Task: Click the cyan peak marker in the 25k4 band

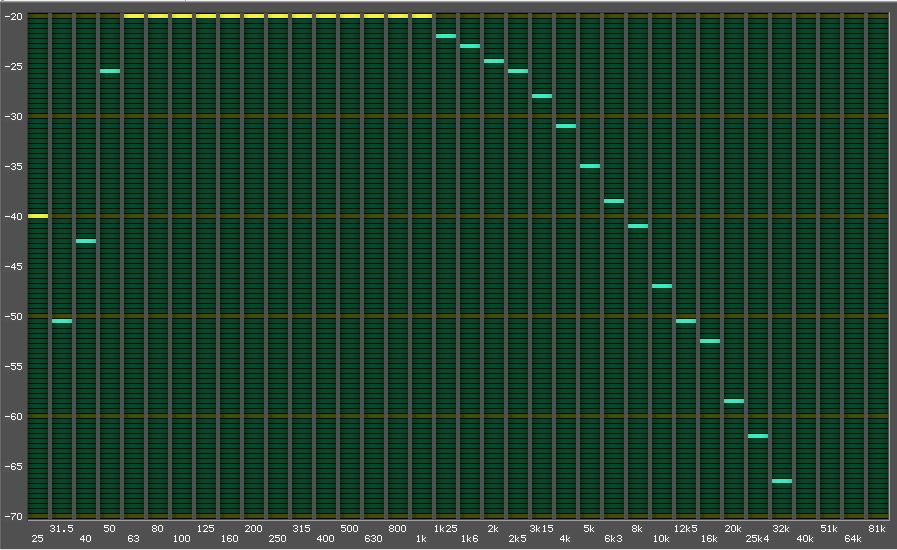Action: (759, 436)
